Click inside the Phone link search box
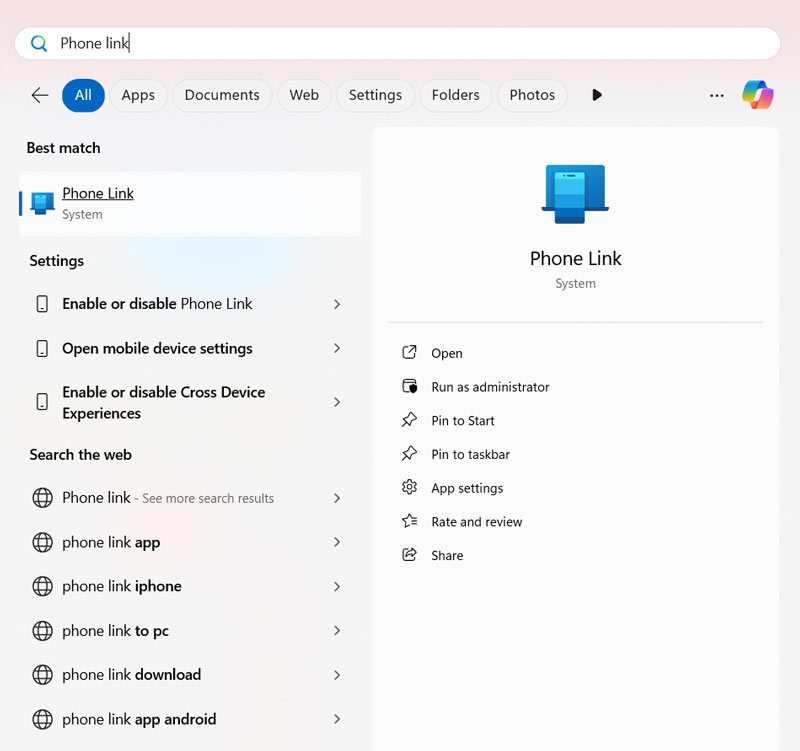 click(397, 43)
